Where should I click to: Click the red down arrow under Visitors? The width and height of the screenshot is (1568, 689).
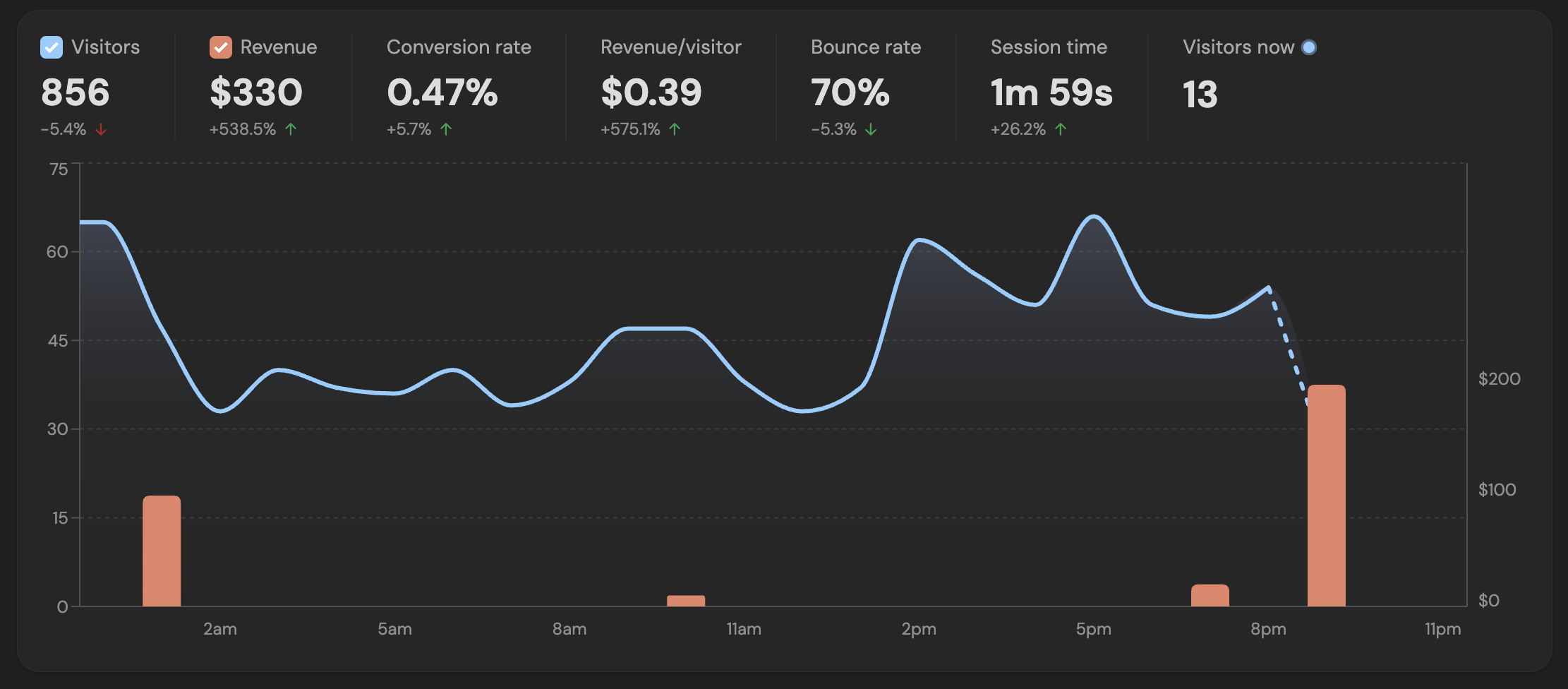click(101, 129)
